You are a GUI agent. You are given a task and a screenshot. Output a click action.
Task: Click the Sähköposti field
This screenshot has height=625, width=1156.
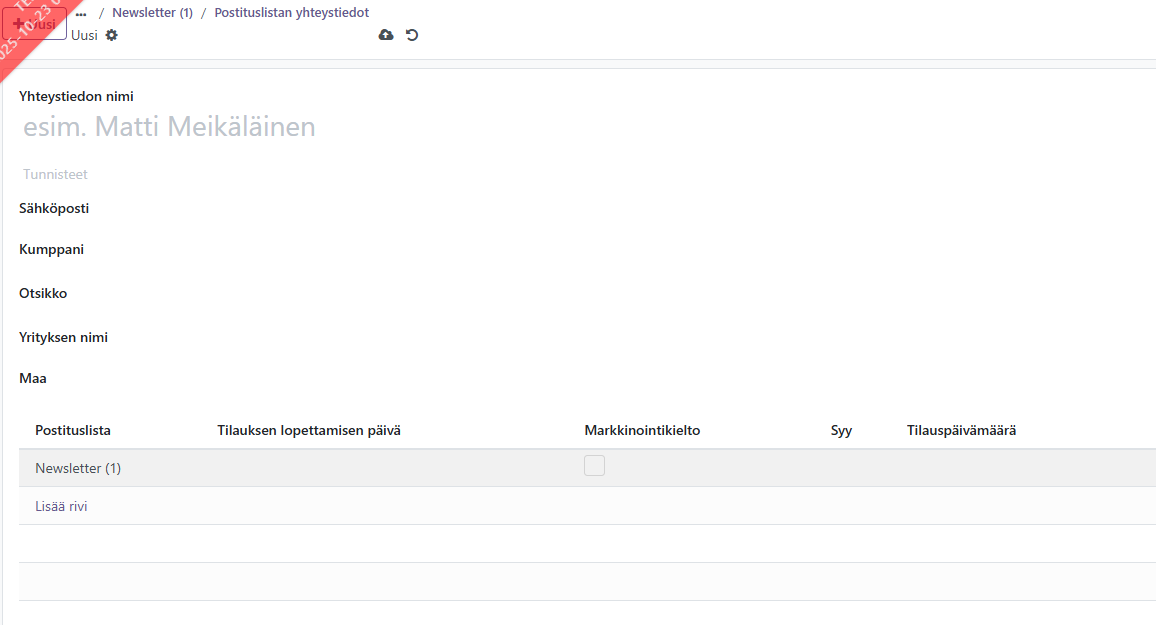click(x=400, y=209)
